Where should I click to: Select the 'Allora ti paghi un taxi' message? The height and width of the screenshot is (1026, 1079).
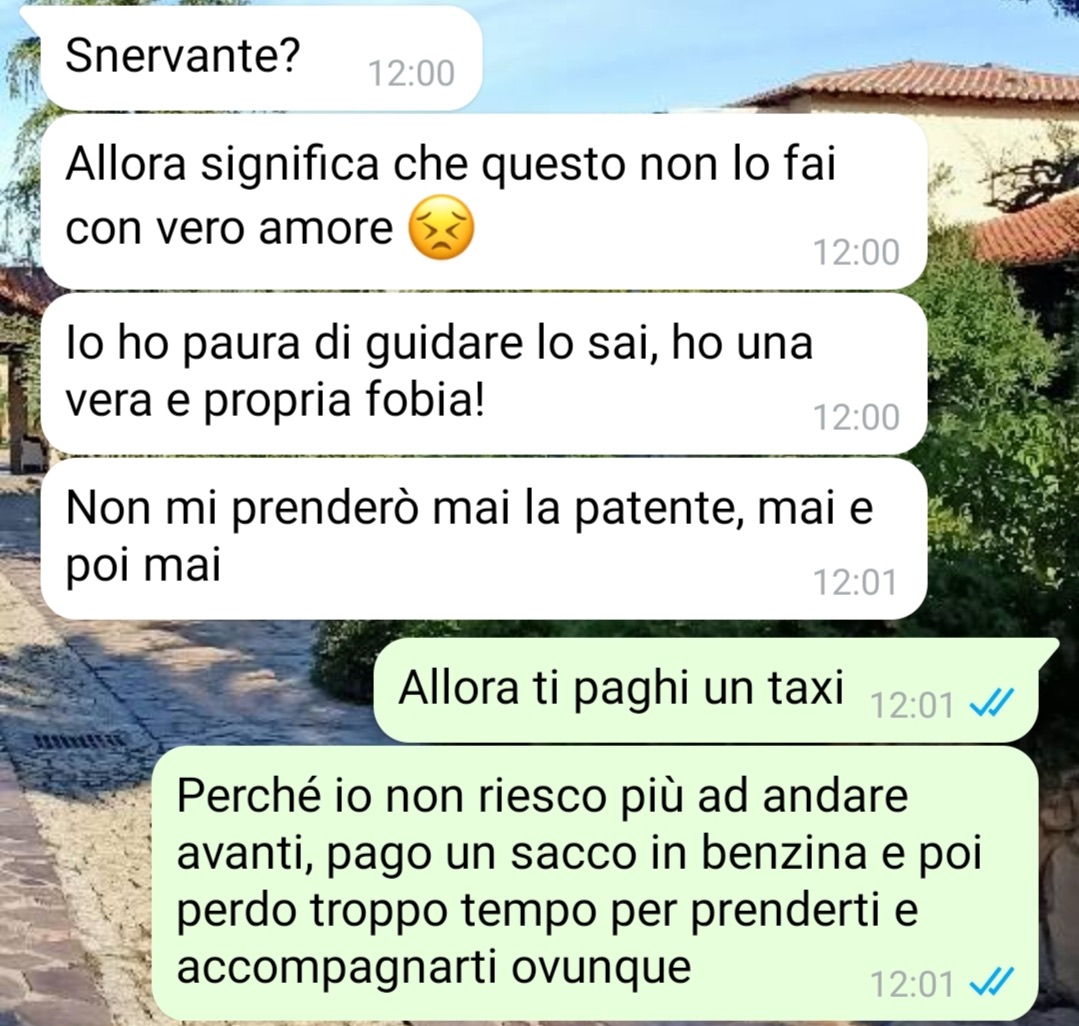point(706,690)
